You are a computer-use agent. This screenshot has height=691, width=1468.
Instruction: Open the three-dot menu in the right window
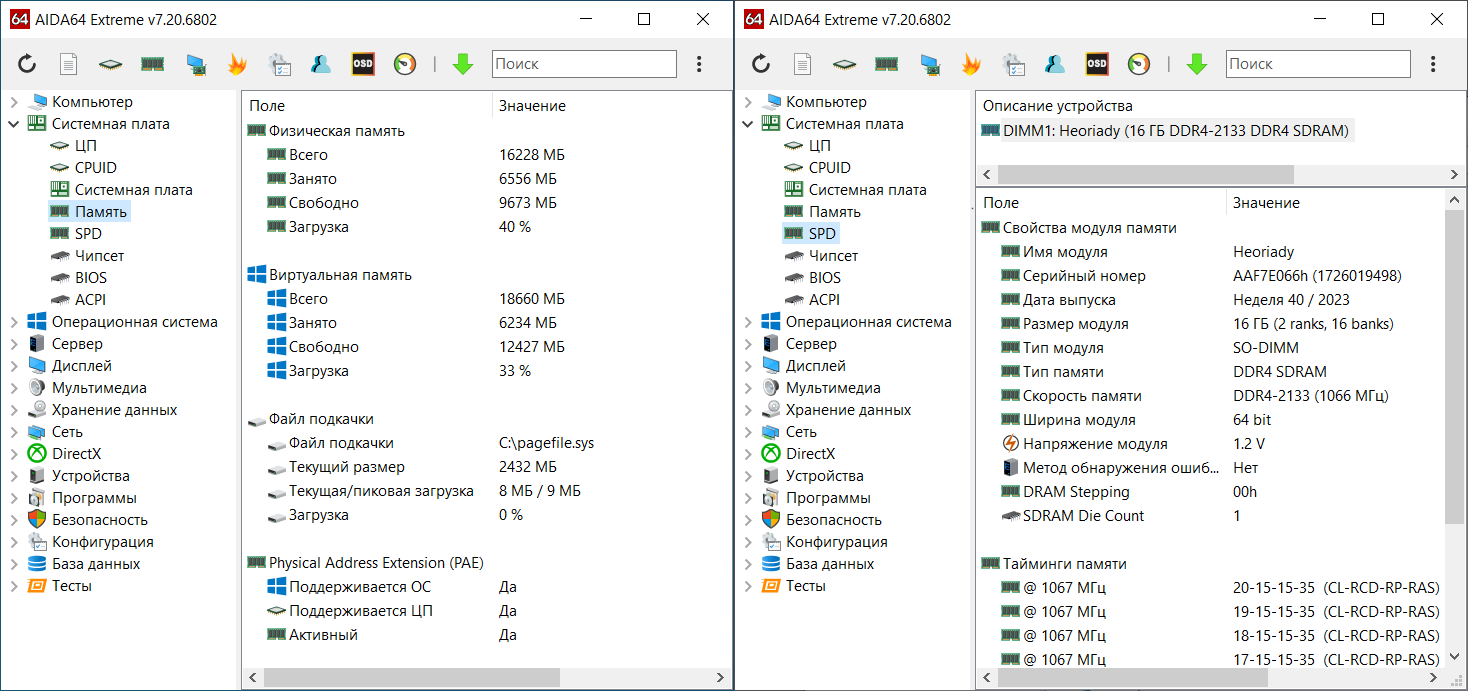(x=1433, y=64)
